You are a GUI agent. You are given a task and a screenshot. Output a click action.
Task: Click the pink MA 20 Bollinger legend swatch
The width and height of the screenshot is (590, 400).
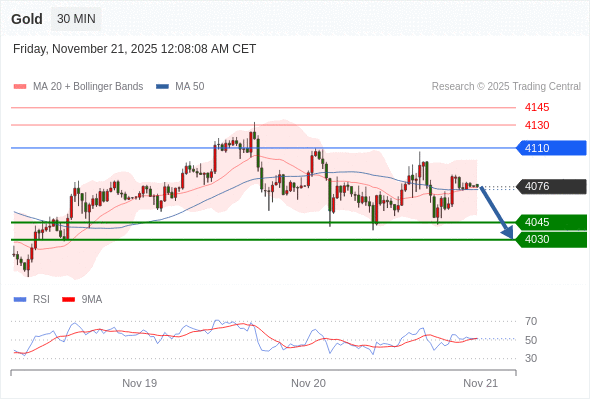[20, 87]
